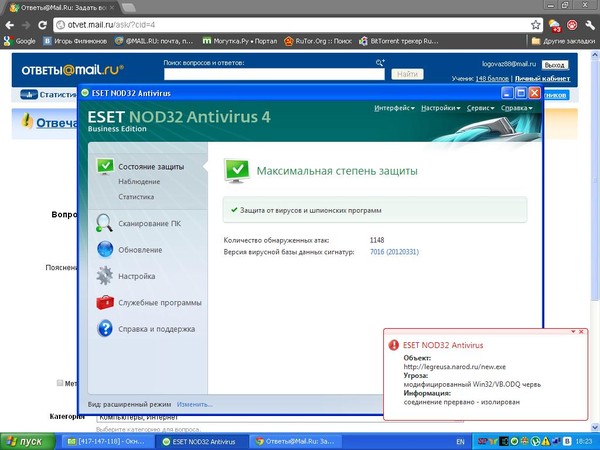Open the Игорь Филимонов VK bookmark

(x=75, y=41)
